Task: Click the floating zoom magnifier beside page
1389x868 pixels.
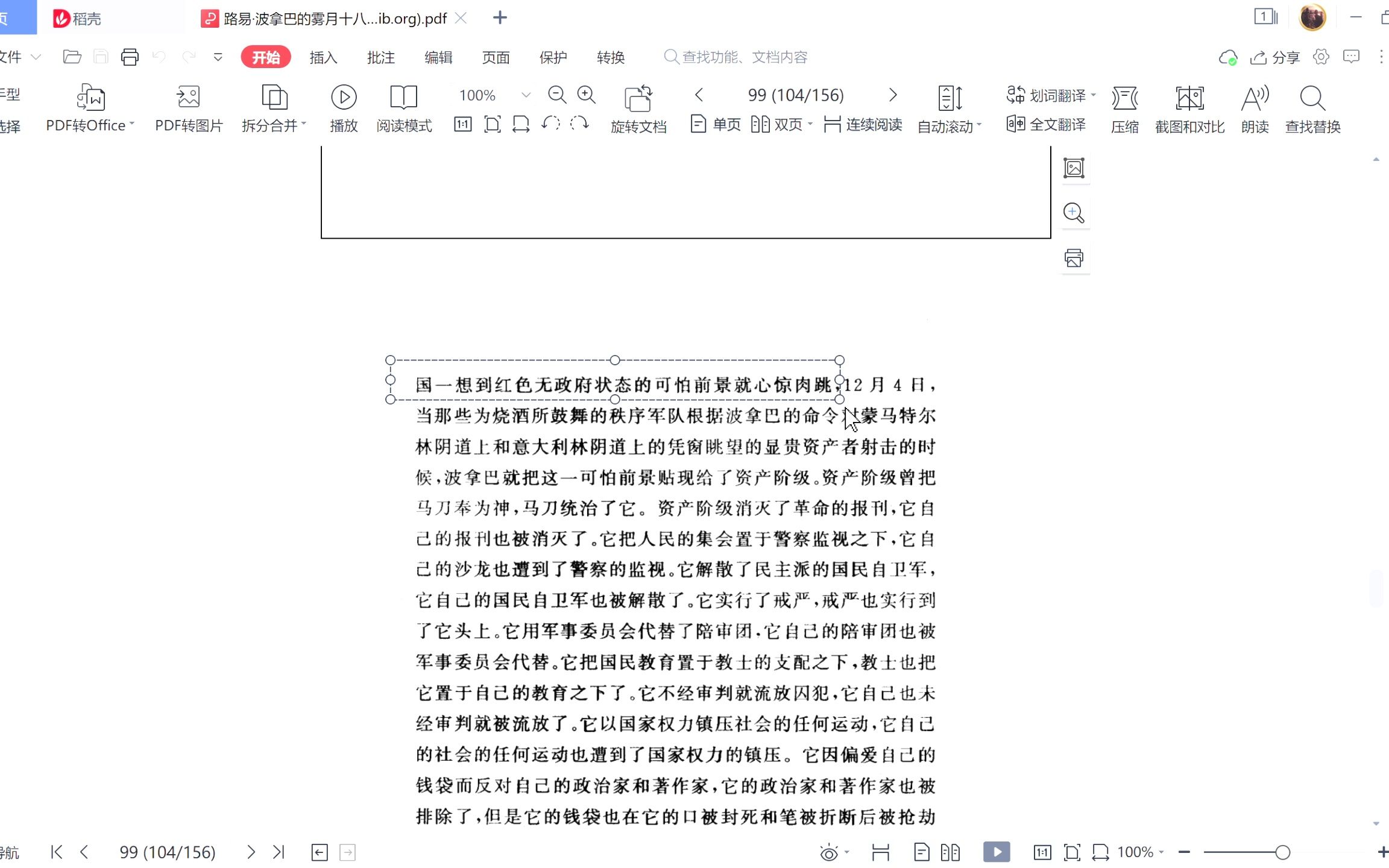Action: click(1074, 213)
